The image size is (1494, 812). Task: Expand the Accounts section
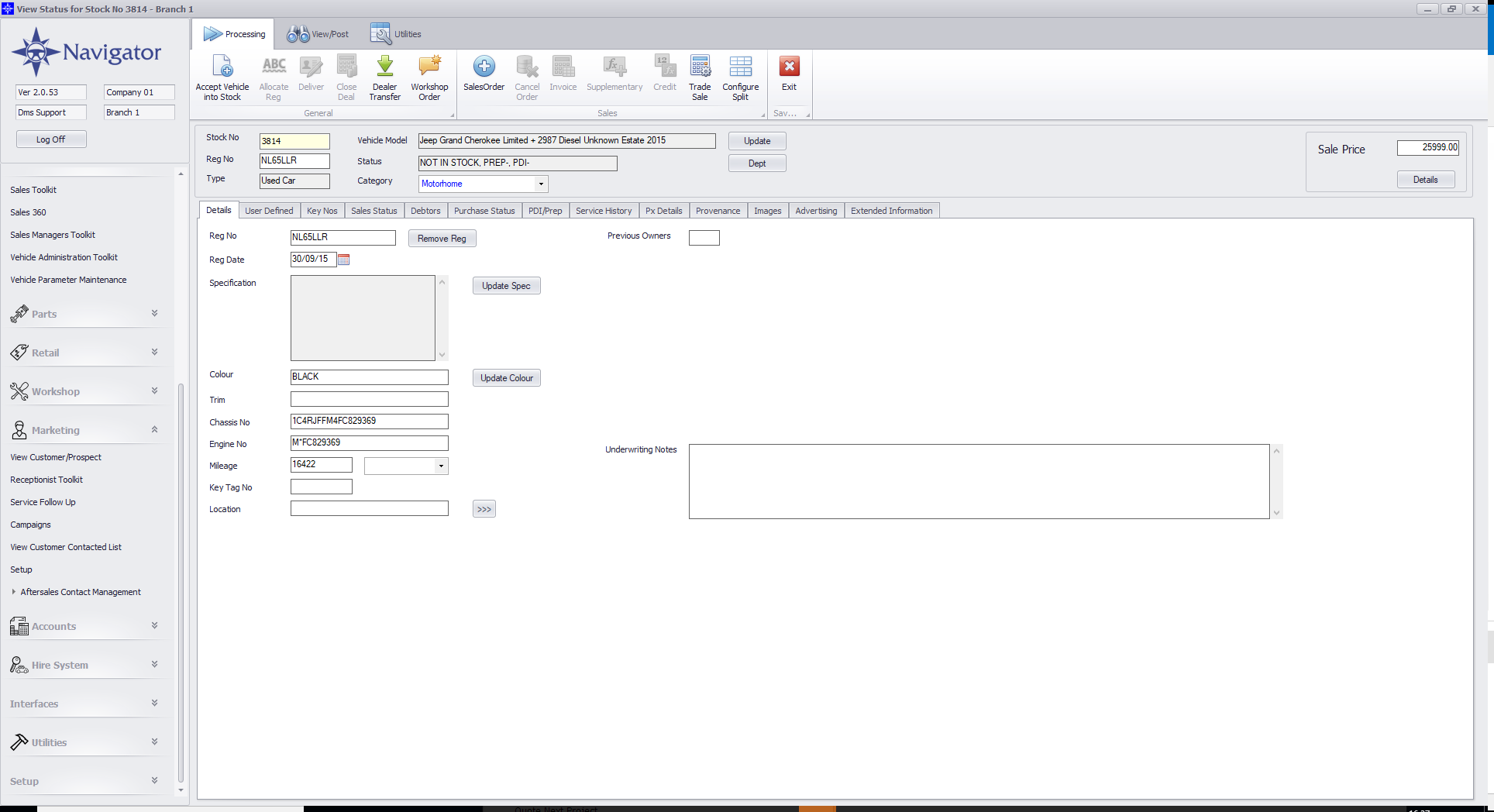pyautogui.click(x=154, y=626)
